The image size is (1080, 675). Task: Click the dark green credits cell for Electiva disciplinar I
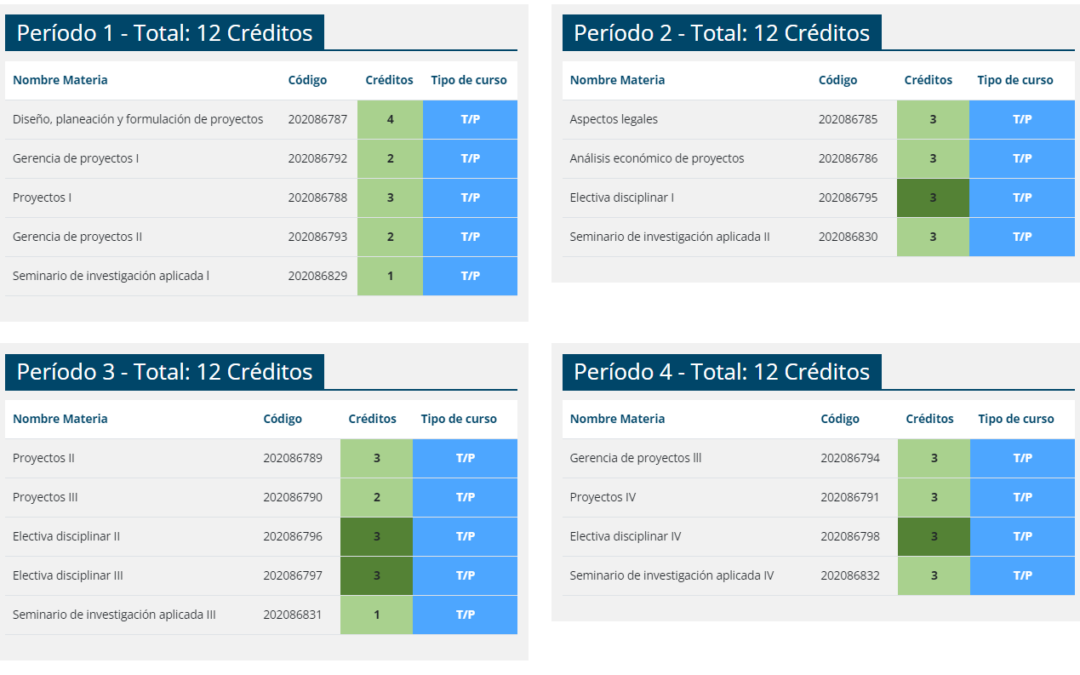[933, 198]
